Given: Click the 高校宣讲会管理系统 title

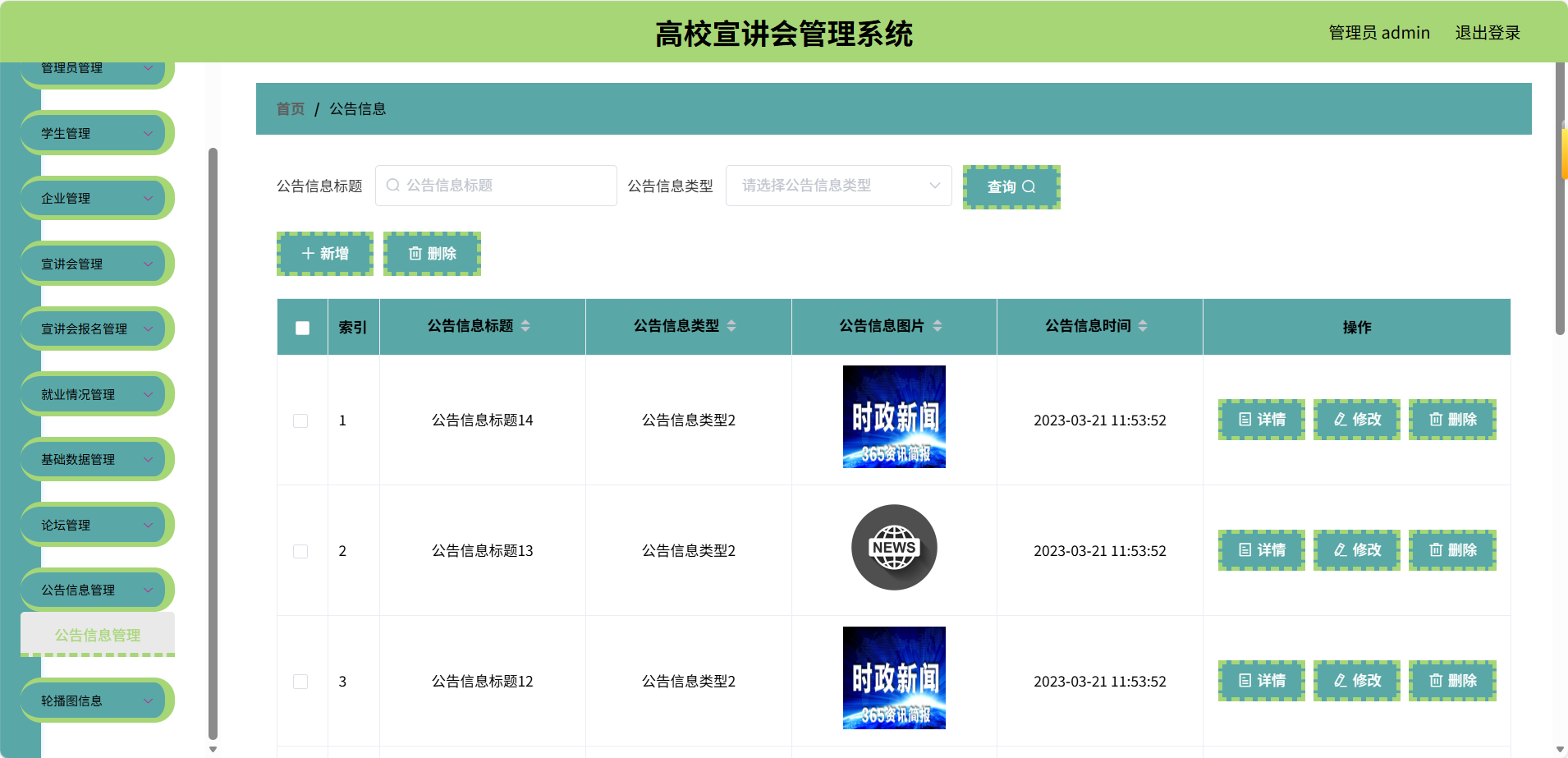Looking at the screenshot, I should (784, 34).
